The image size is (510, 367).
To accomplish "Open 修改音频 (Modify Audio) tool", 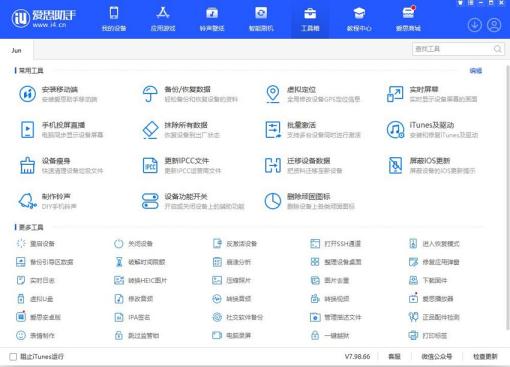I will tap(134, 299).
